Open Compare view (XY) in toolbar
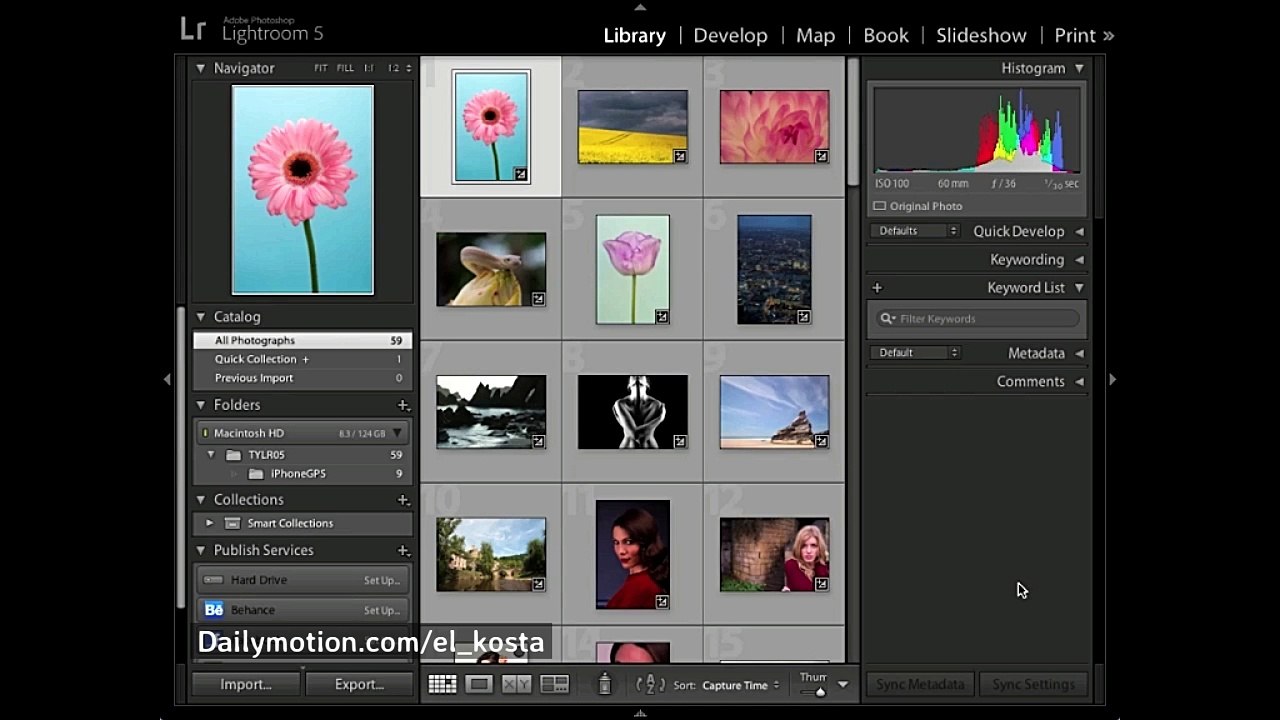 pyautogui.click(x=516, y=684)
